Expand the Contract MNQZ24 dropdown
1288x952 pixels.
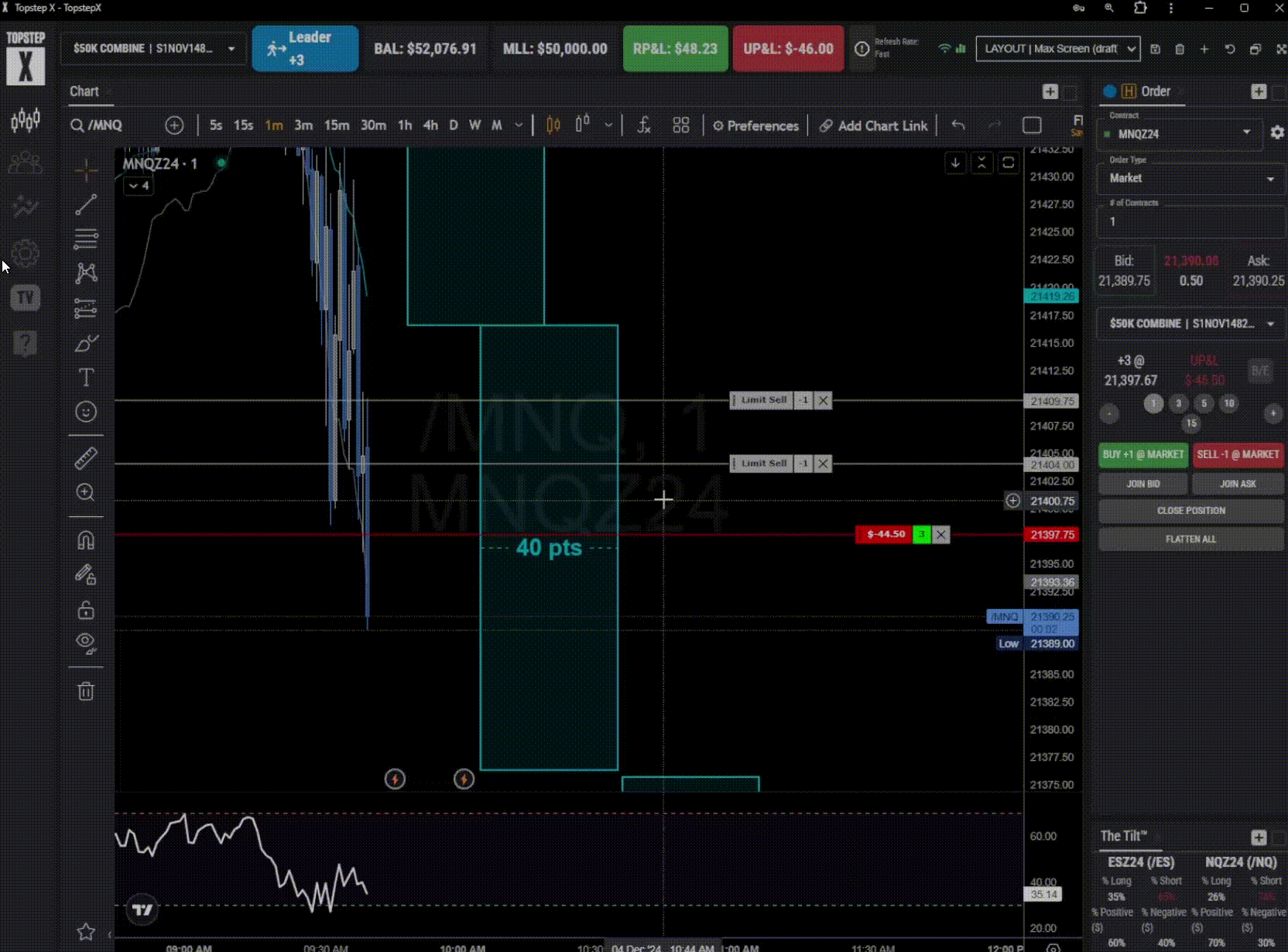pyautogui.click(x=1181, y=134)
